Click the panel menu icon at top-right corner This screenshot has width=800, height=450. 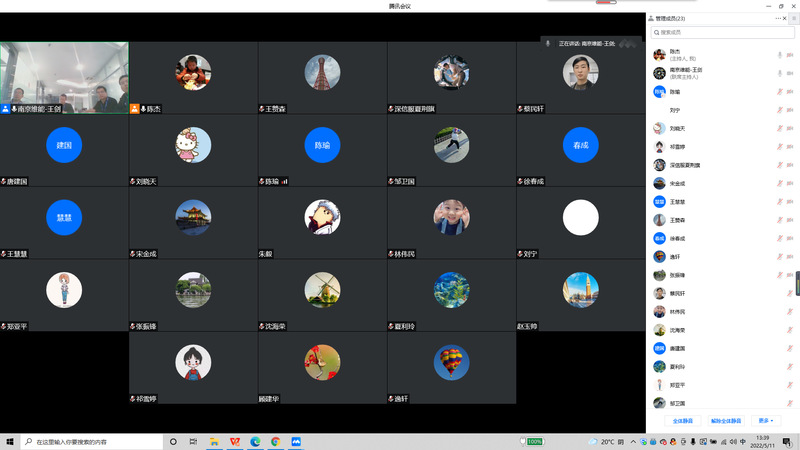point(794,18)
